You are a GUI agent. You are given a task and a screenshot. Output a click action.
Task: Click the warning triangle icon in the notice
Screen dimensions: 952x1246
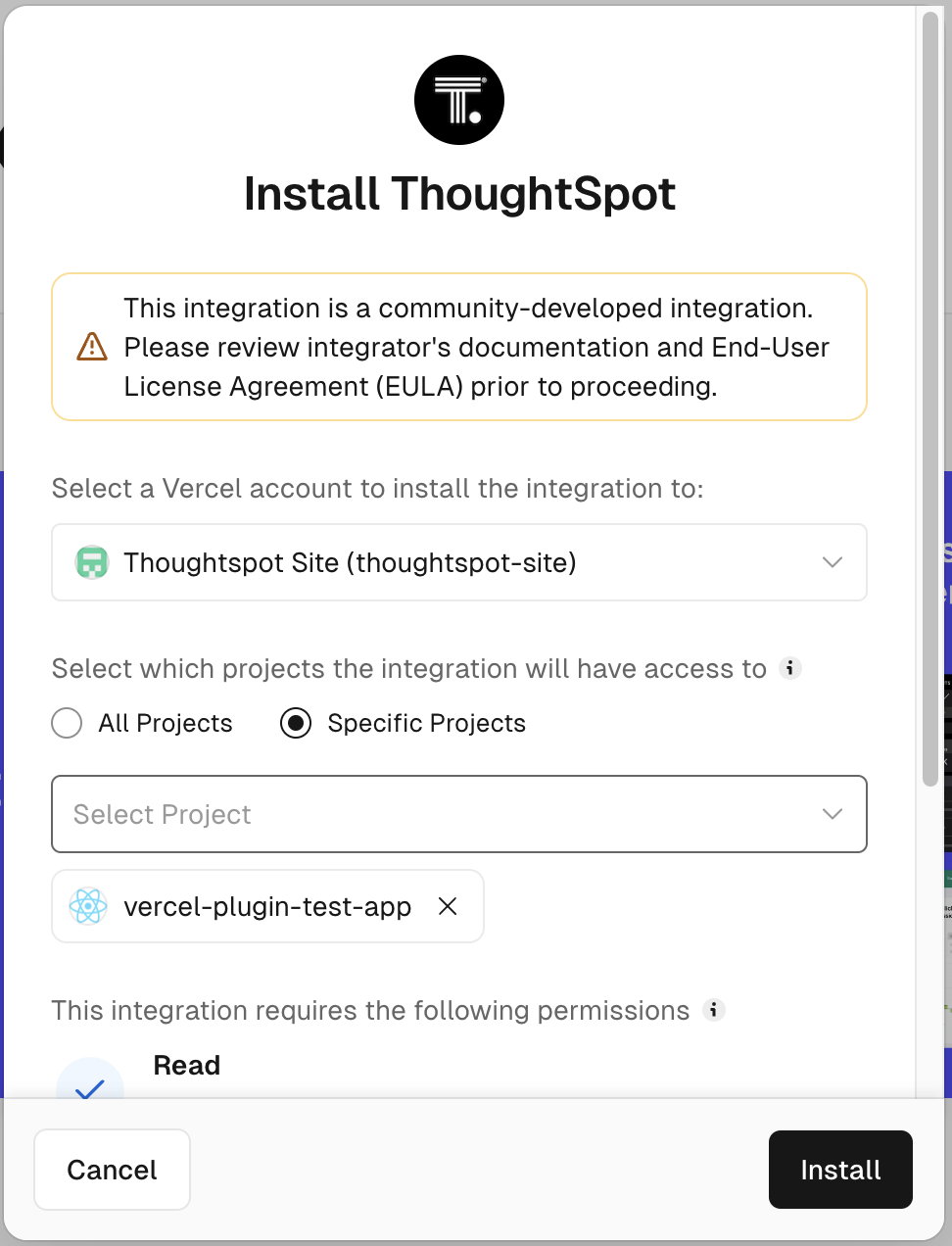click(x=92, y=347)
